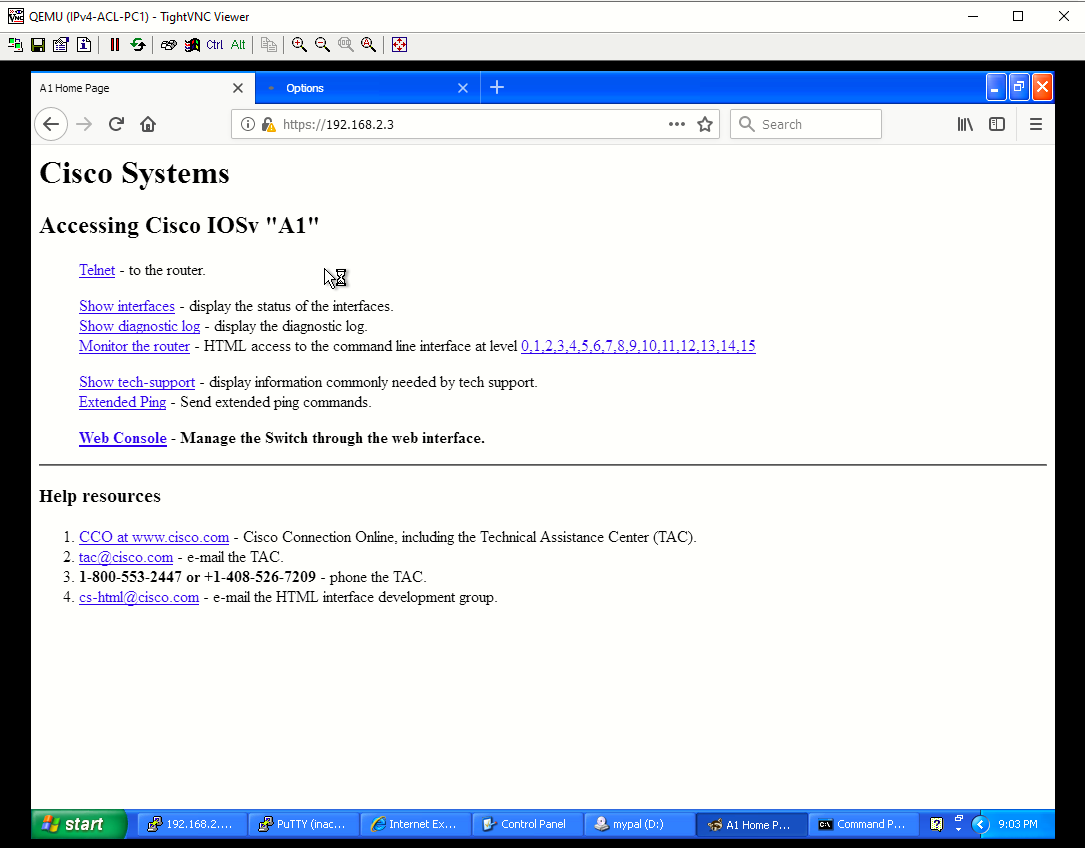Send Ctrl+Alt+Del to the remote machine

coord(168,45)
